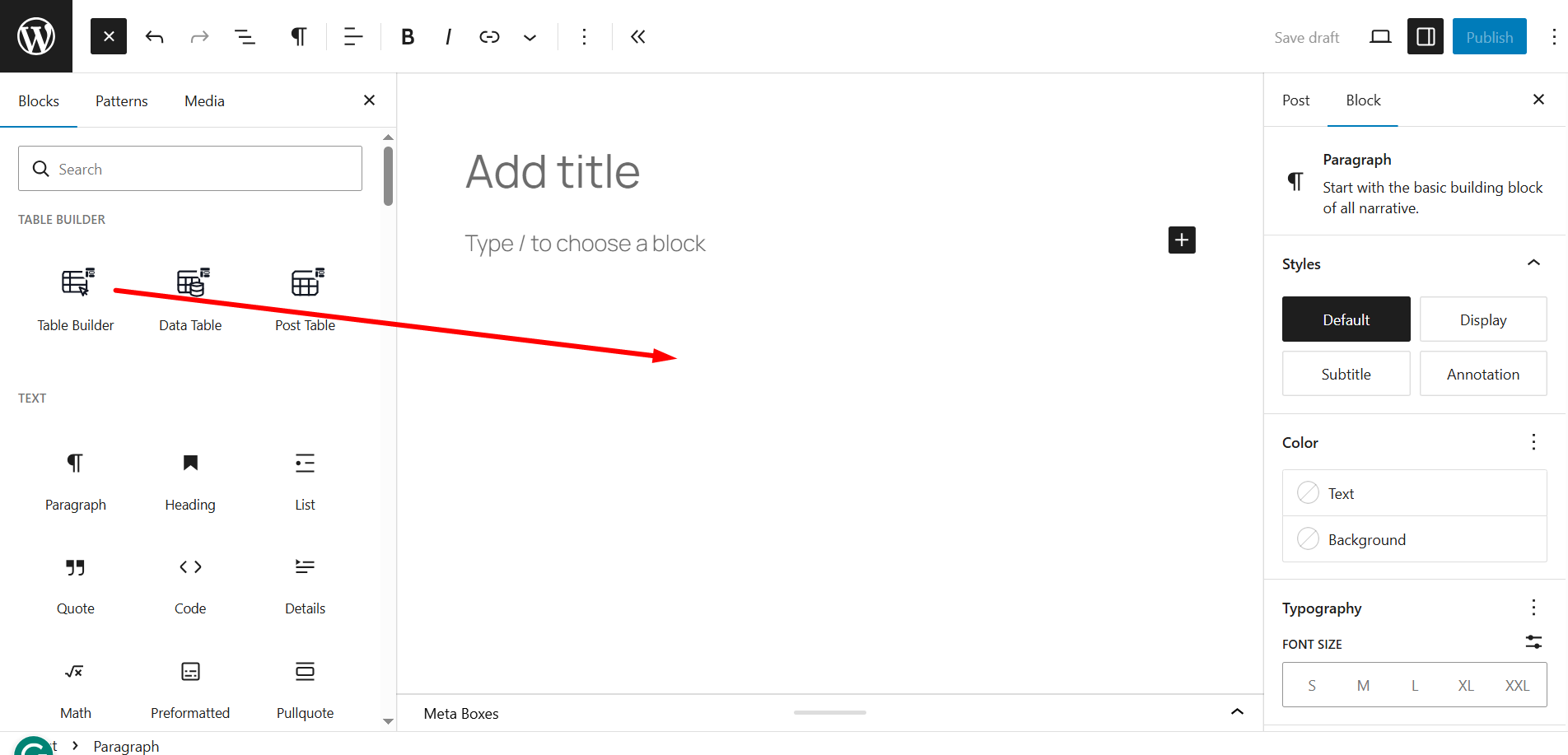Collapse the Styles section
Screen dimensions: 1568x755
pyautogui.click(x=1533, y=263)
